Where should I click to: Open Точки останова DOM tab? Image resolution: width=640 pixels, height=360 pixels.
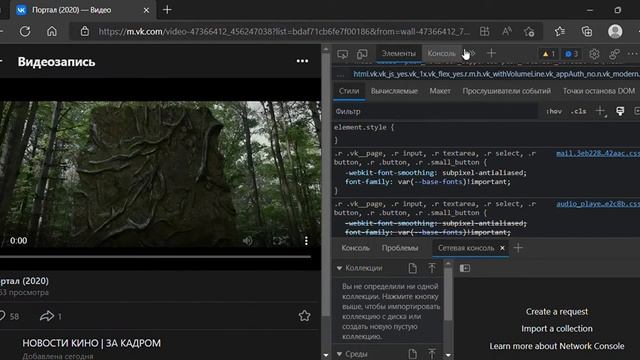click(599, 91)
